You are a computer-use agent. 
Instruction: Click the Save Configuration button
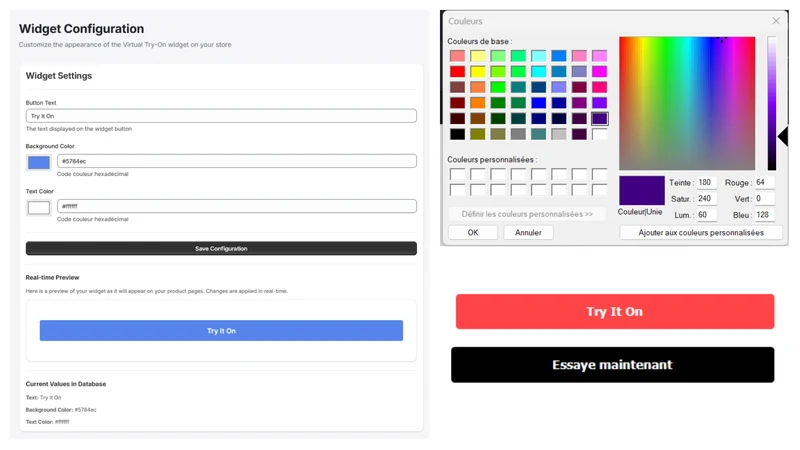pos(221,248)
